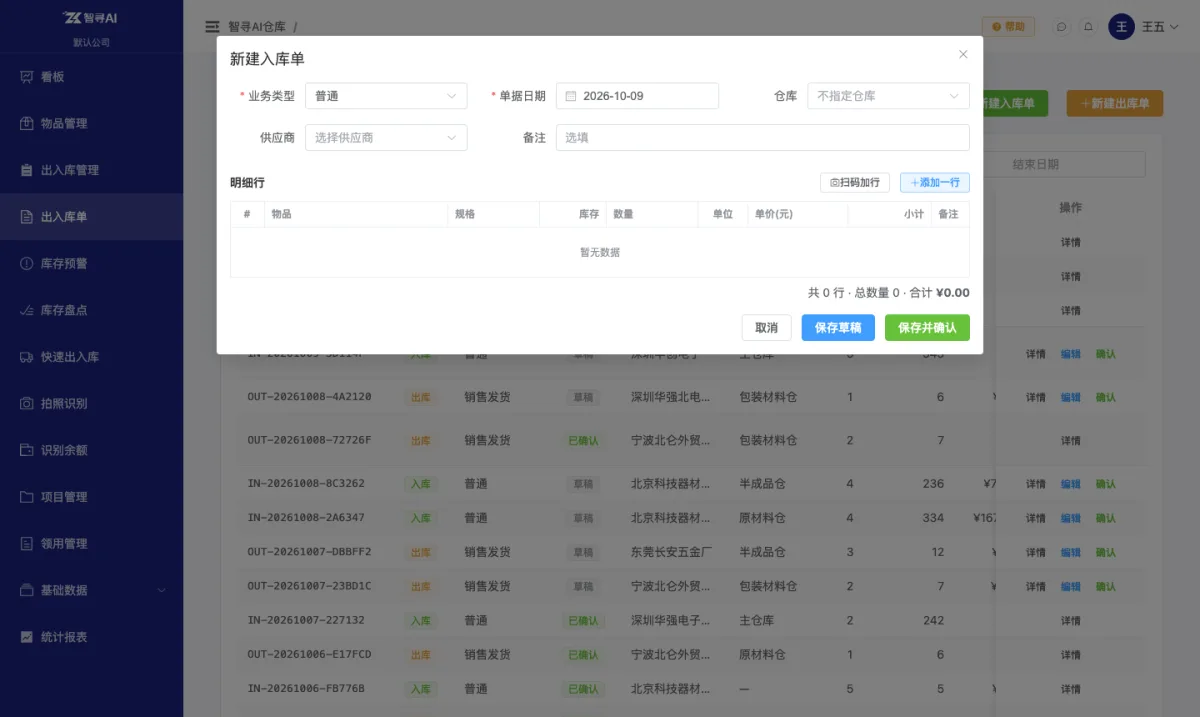Screen dimensions: 1200x717
Task: Click the 保存草稿 button
Action: tap(838, 328)
